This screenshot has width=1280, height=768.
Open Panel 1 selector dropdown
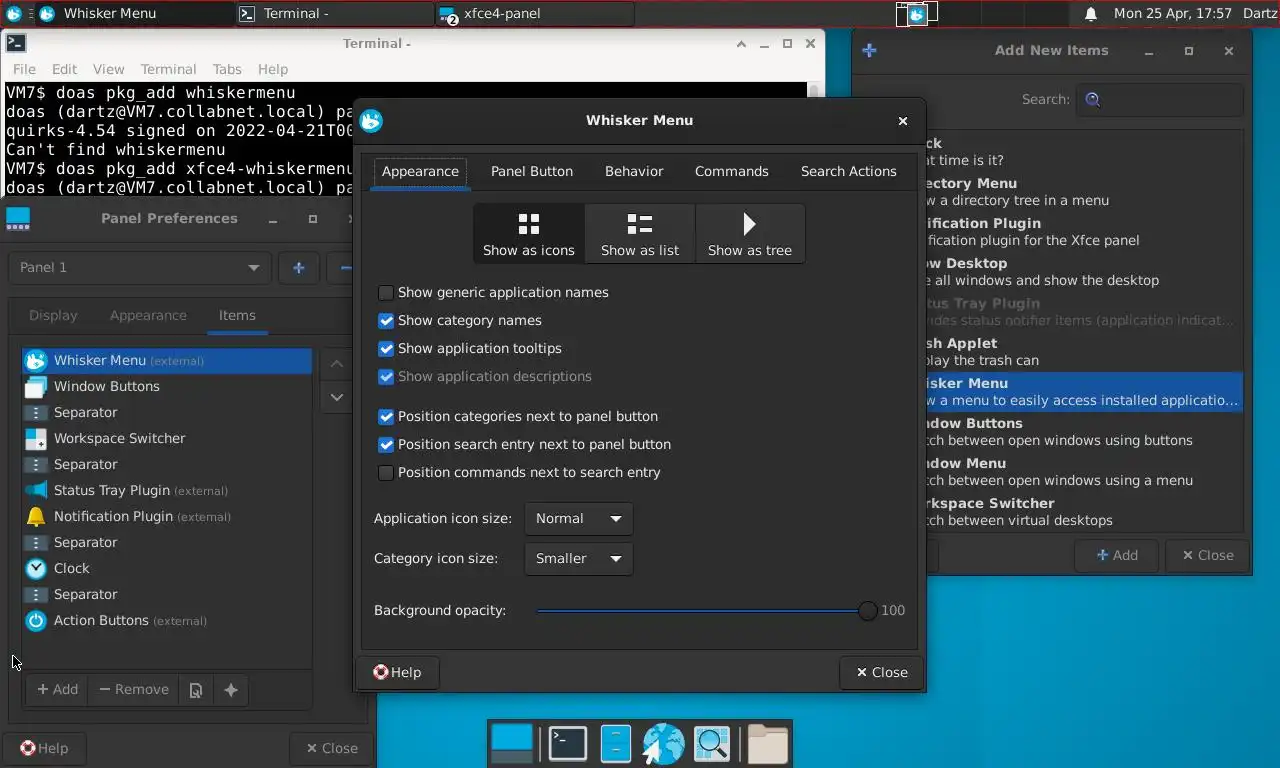tap(140, 267)
